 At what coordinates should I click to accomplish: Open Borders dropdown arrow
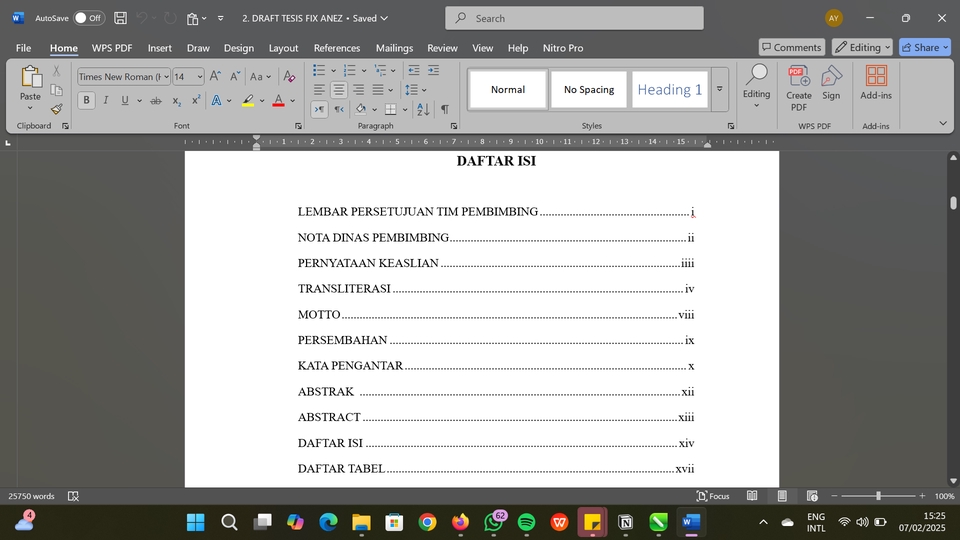click(405, 110)
